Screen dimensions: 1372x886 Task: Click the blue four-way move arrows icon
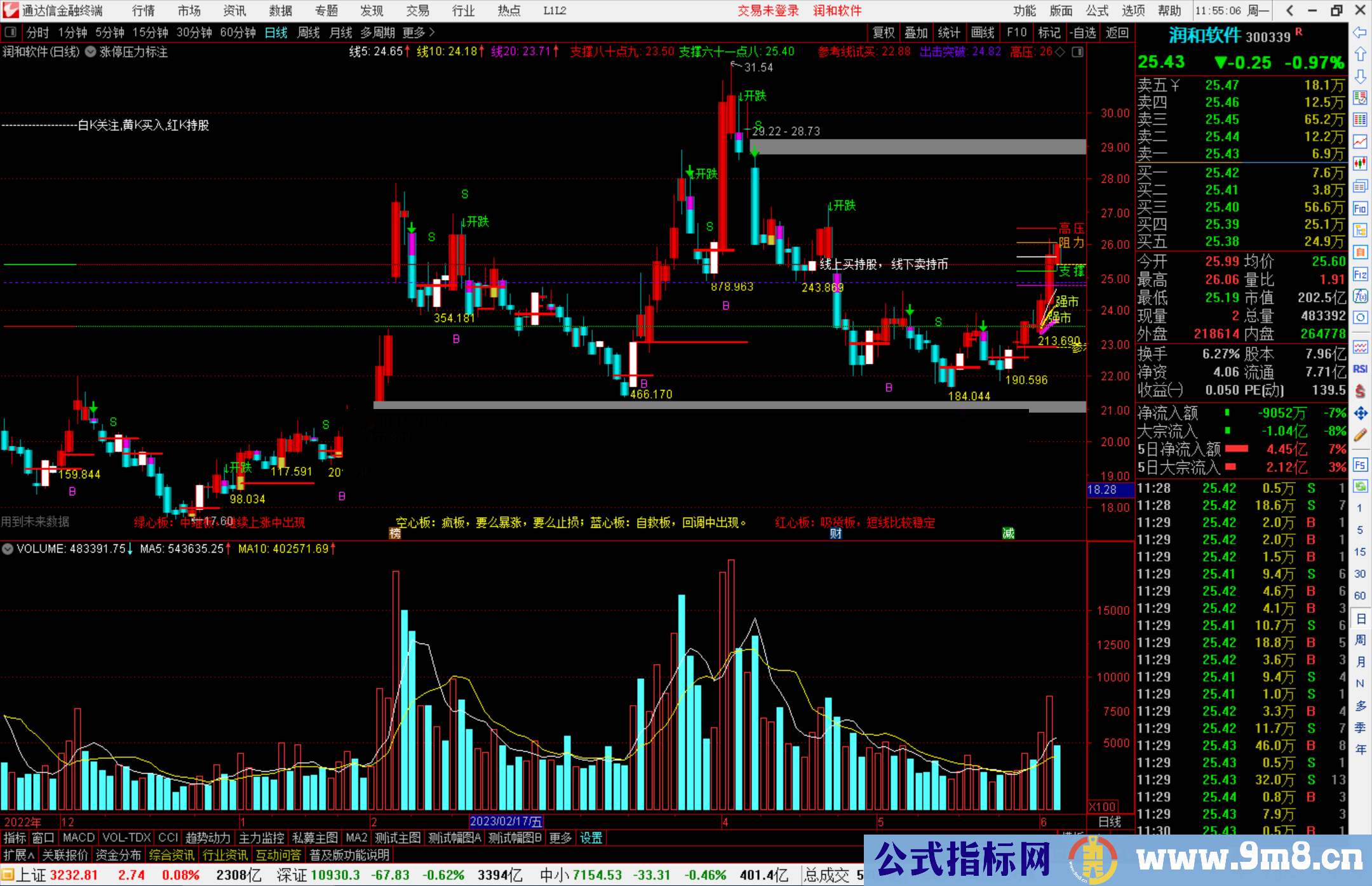click(x=1360, y=413)
